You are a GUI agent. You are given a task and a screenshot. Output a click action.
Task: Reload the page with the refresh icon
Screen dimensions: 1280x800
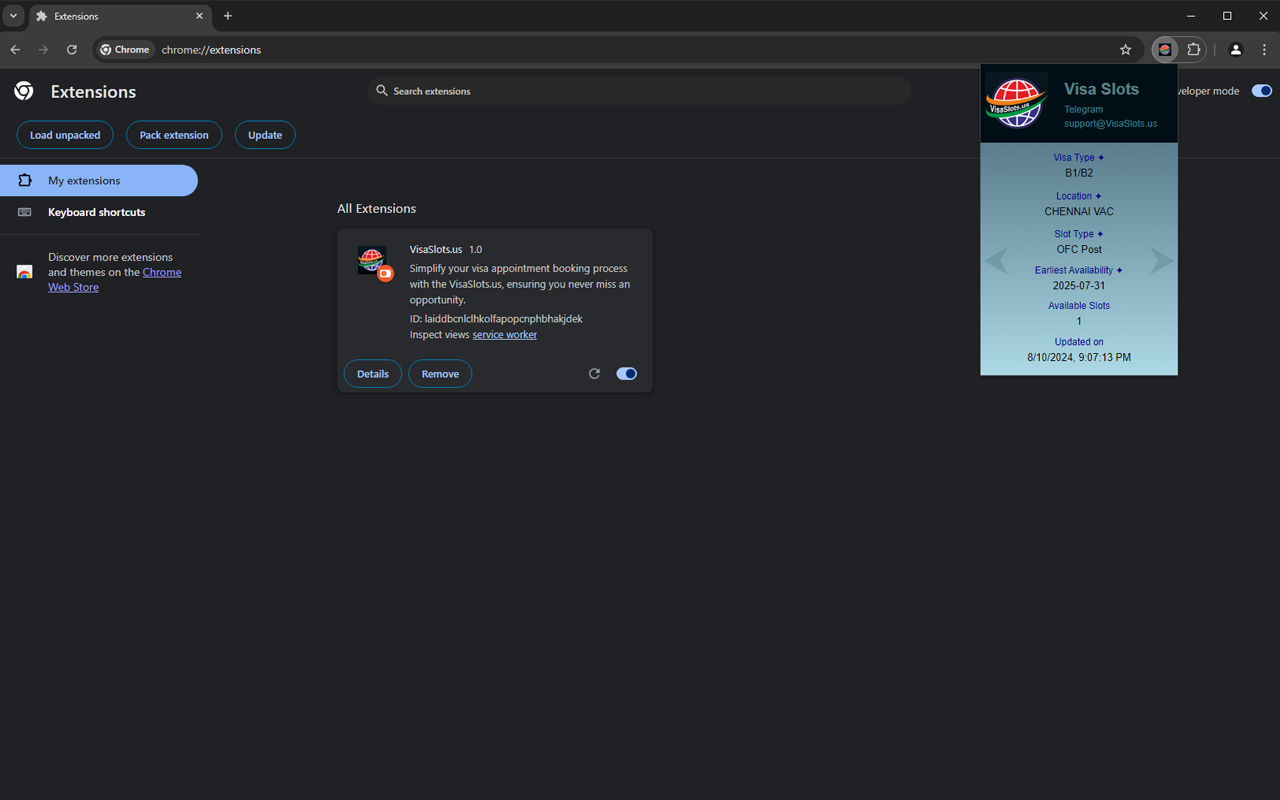(x=72, y=50)
